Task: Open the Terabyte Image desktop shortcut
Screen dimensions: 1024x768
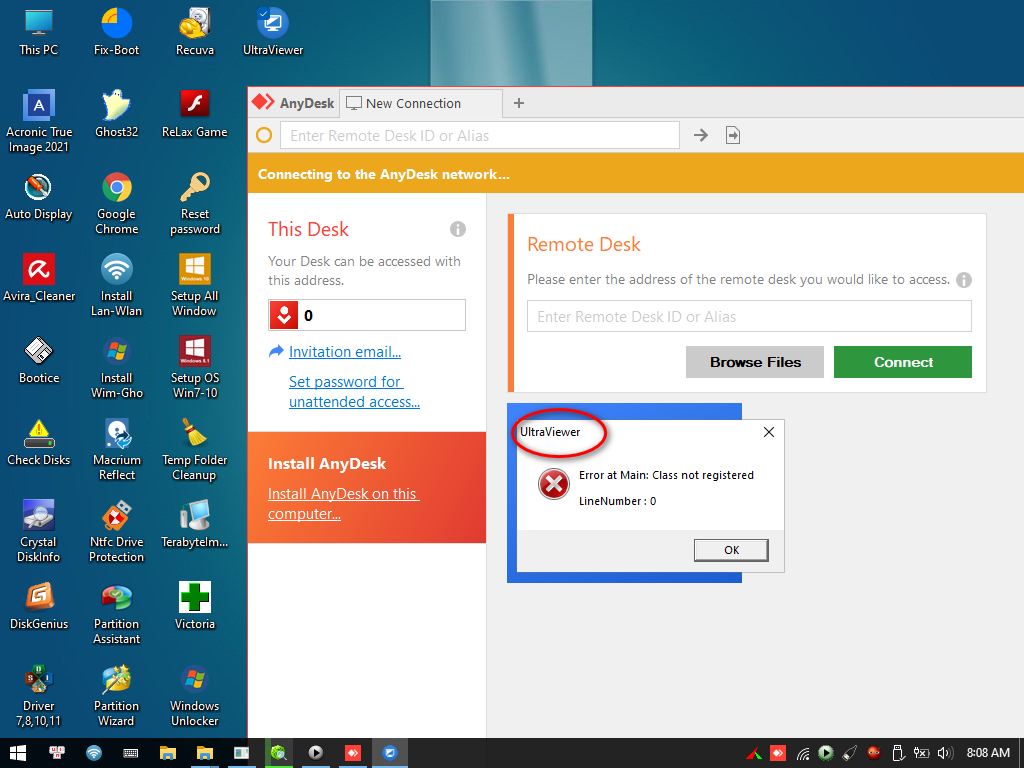Action: click(x=195, y=524)
